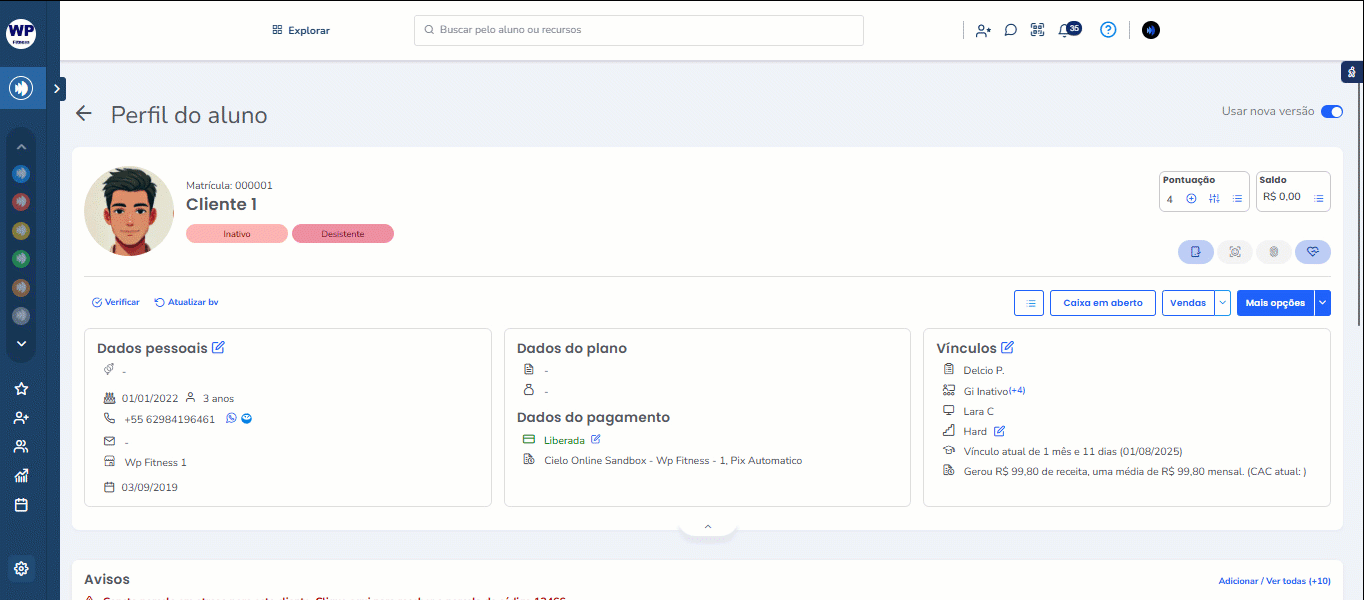The width and height of the screenshot is (1364, 600).
Task: Expand the Vendas dropdown arrow
Action: click(1222, 303)
